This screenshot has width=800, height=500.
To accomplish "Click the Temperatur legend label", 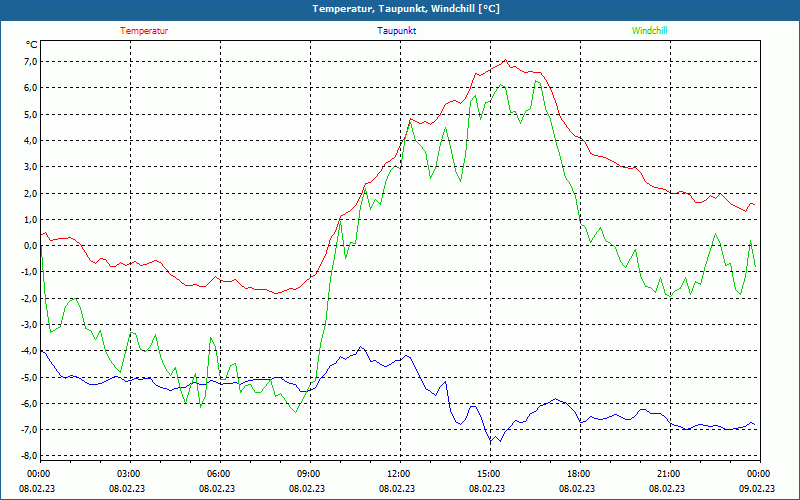I will [x=144, y=30].
